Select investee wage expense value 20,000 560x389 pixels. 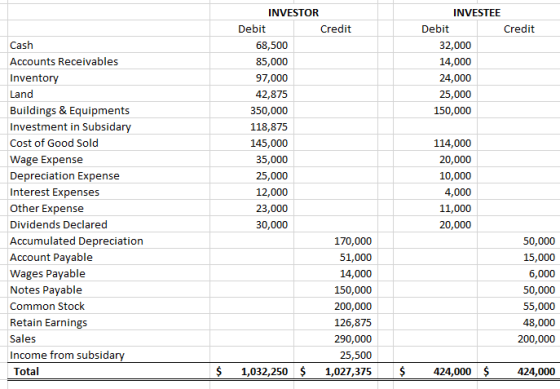455,160
